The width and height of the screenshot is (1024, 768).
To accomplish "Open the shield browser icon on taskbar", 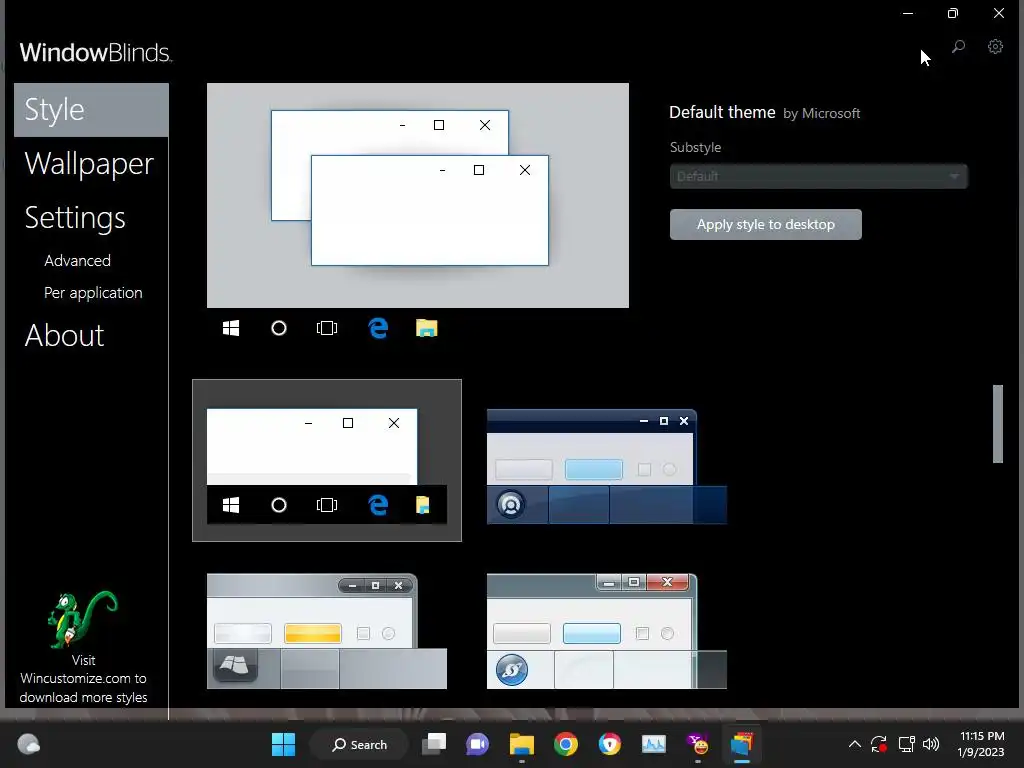I will pos(609,744).
